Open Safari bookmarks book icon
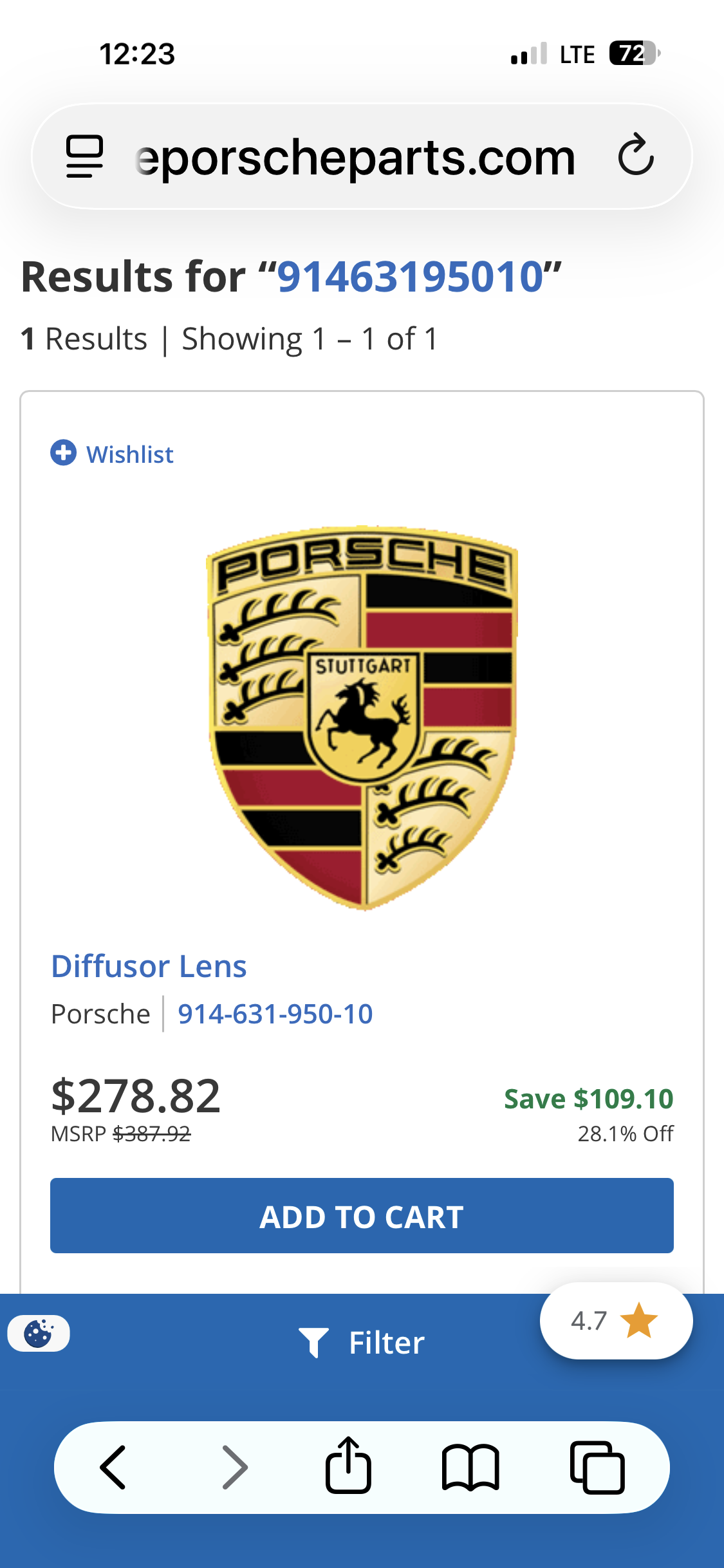The height and width of the screenshot is (1568, 724). 470,1468
